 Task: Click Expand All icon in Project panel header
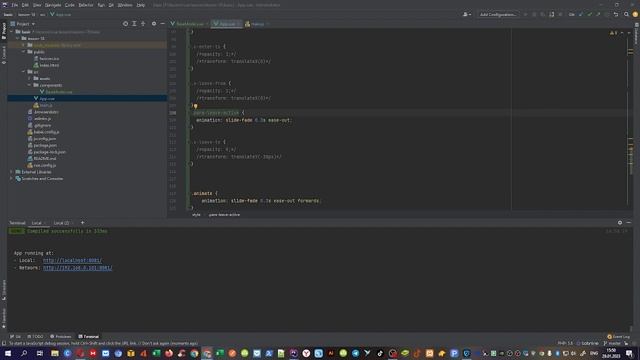134,24
